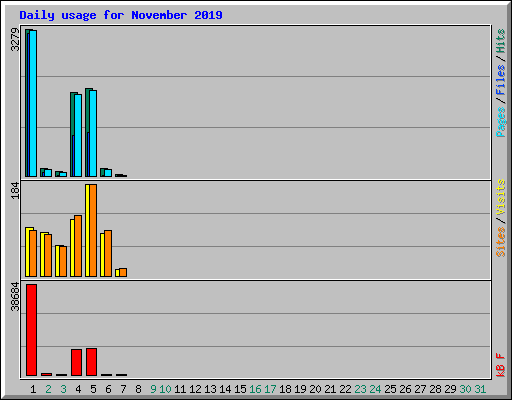512x400 pixels.
Task: Click day number 29 on the axis
Action: (450, 389)
